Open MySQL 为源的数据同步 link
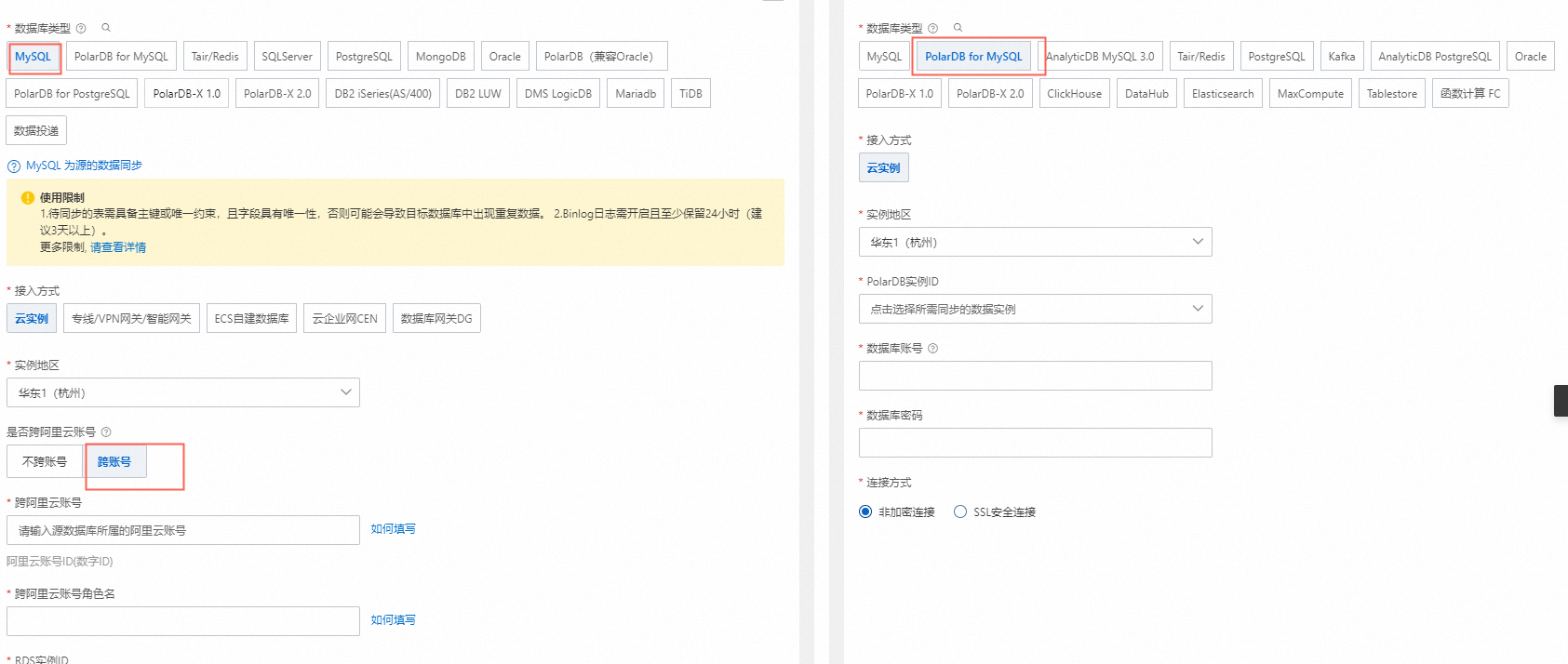This screenshot has width=1568, height=664. tap(84, 166)
